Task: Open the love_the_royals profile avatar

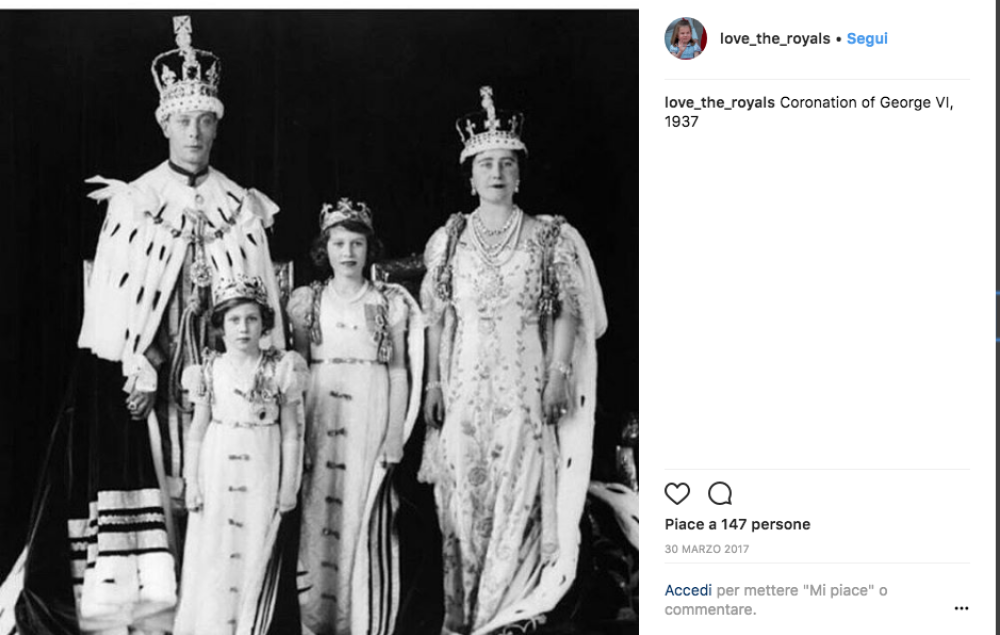Action: [686, 38]
